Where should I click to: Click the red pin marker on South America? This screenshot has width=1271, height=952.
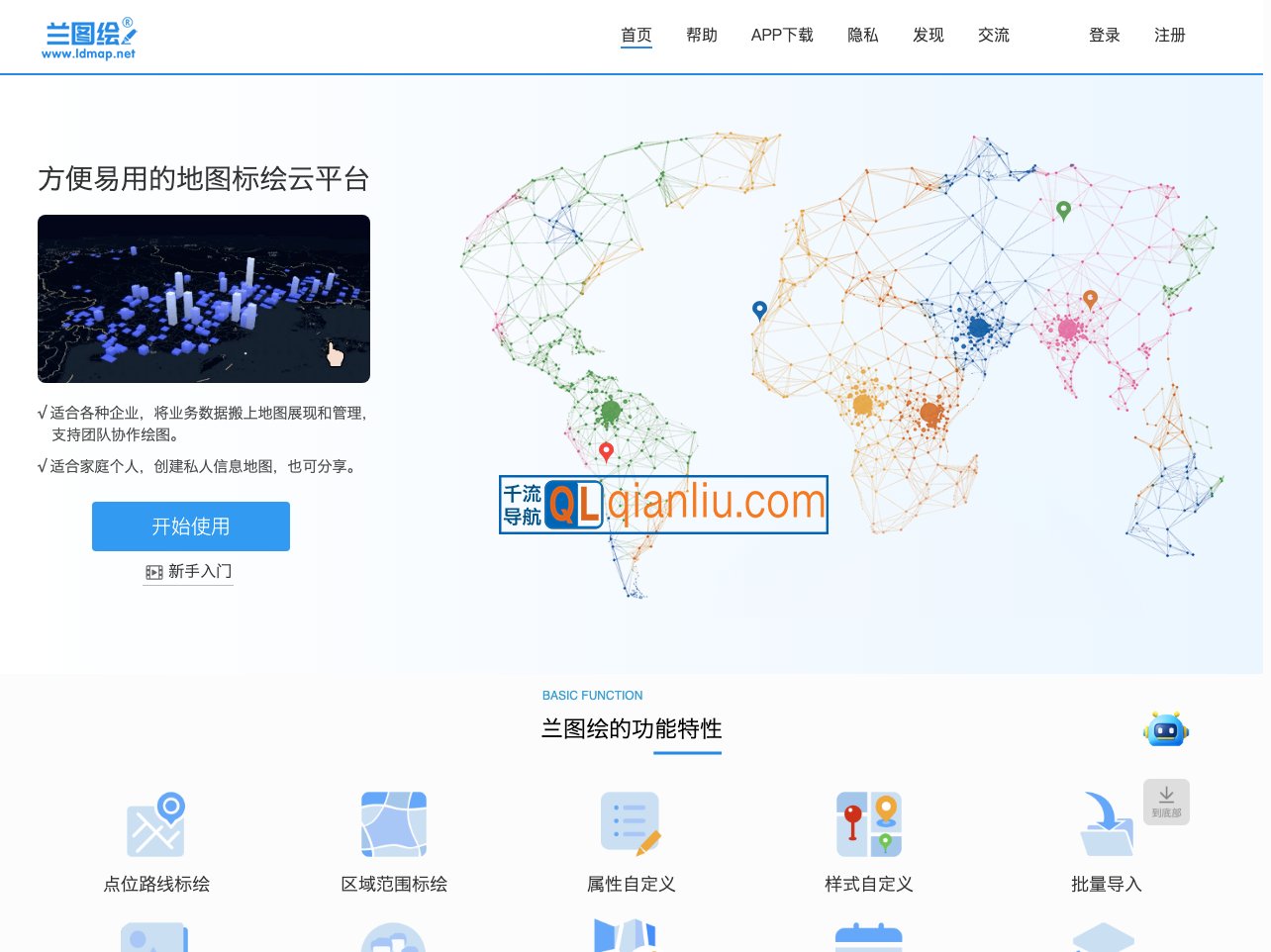(607, 452)
